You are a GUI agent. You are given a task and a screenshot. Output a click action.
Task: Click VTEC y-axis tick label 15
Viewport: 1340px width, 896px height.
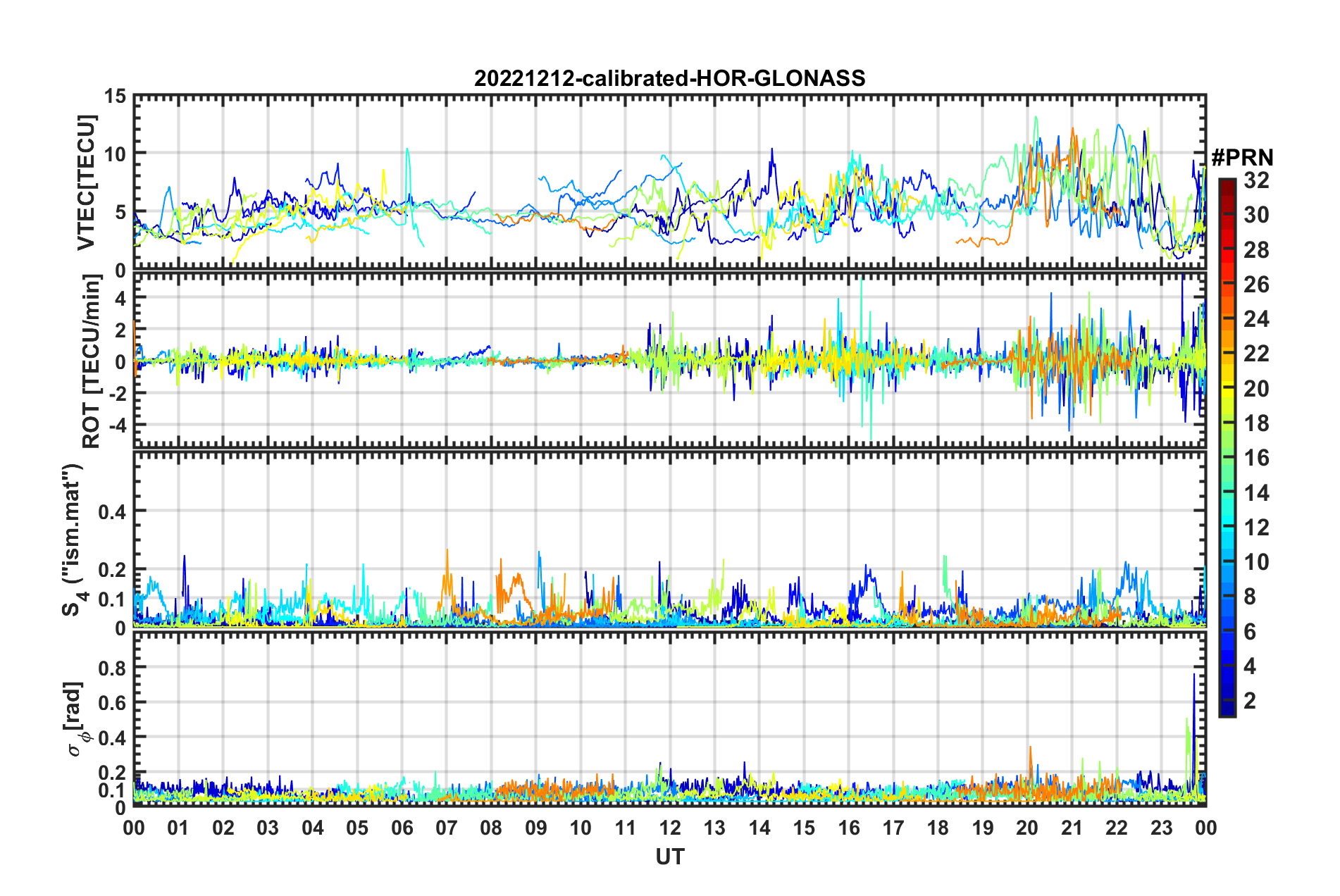(116, 96)
